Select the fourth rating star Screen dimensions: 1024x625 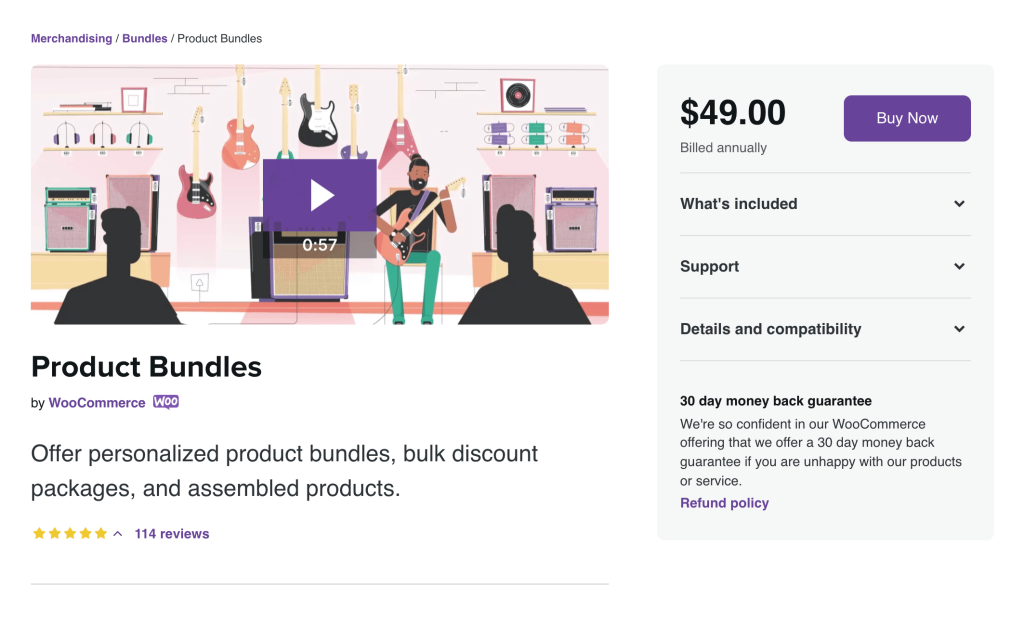86,533
